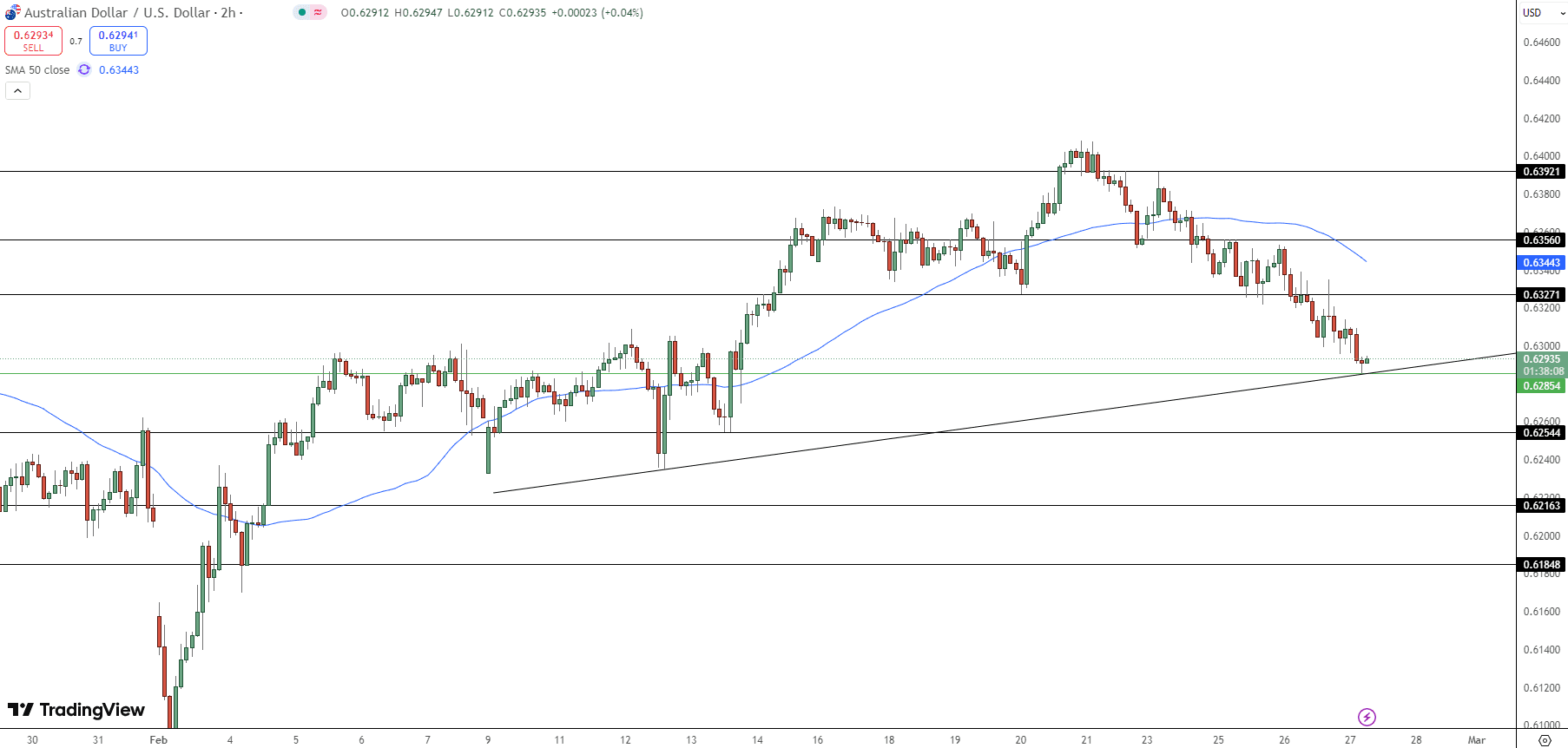Click the low price L0.62912 value
The width and height of the screenshot is (1568, 748).
471,13
